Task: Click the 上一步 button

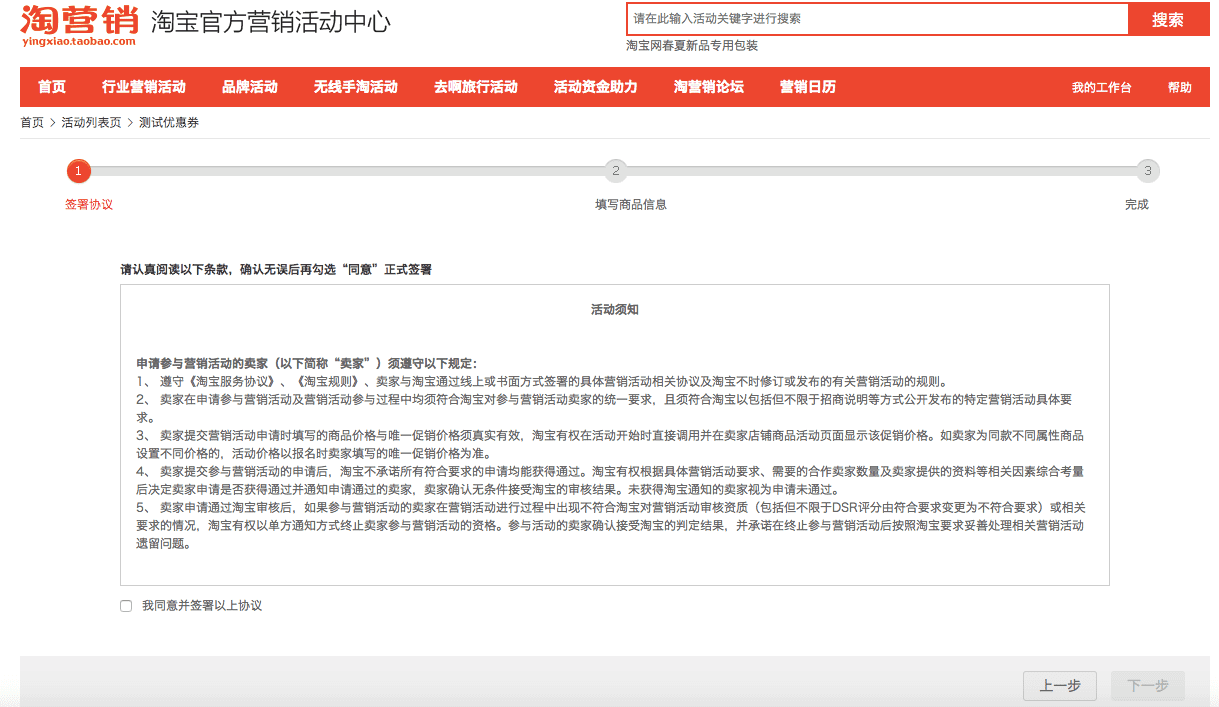Action: [x=1060, y=686]
